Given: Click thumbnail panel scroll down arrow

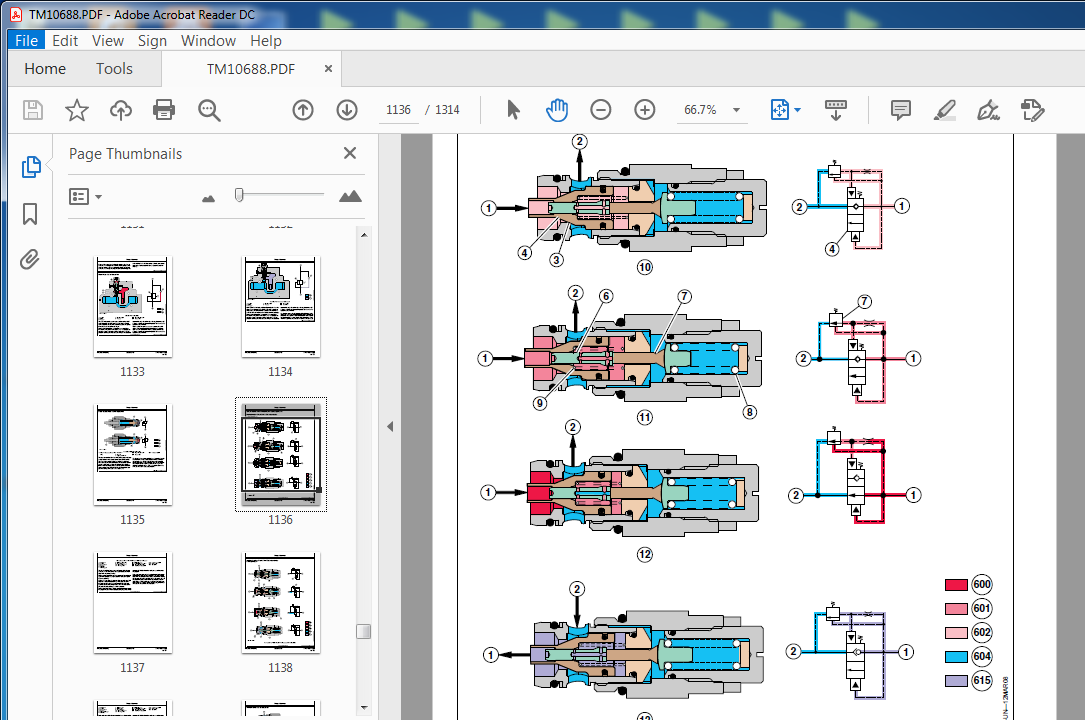Looking at the screenshot, I should coord(364,708).
